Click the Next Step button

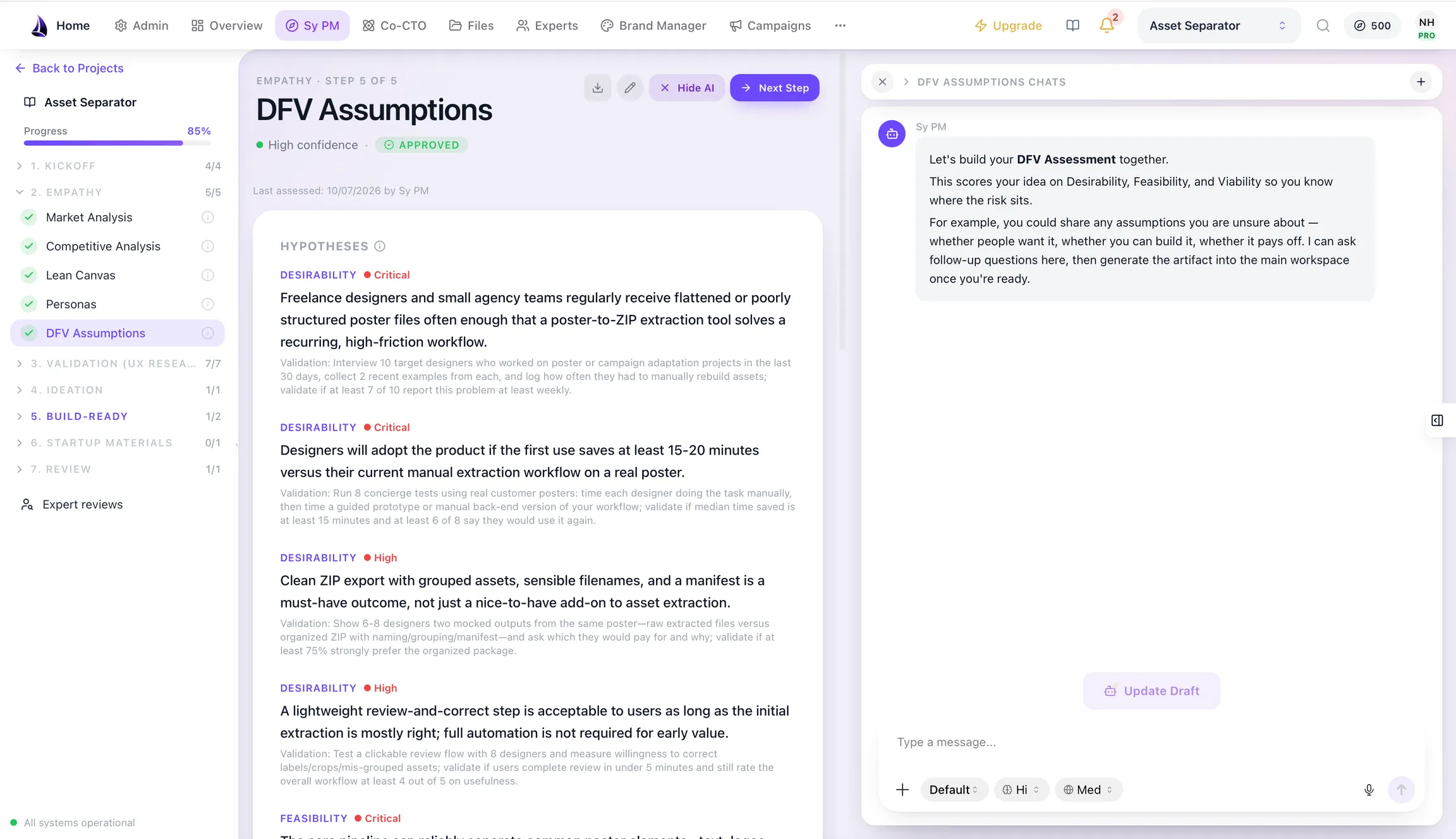click(x=775, y=88)
